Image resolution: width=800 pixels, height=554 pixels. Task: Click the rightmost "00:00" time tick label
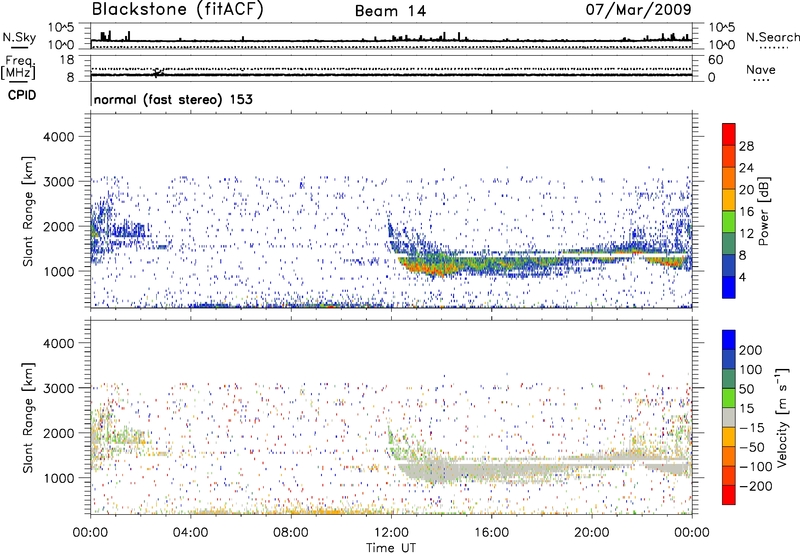point(692,533)
